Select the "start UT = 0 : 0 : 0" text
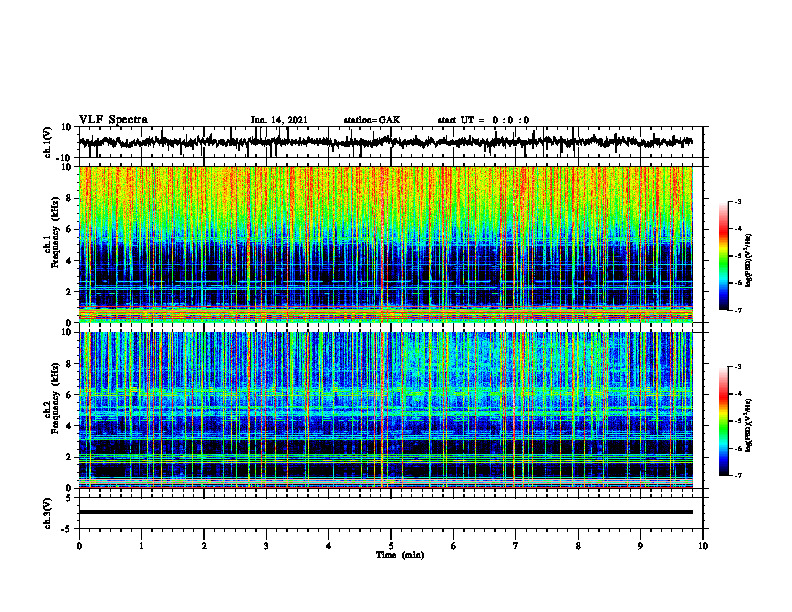 coord(483,120)
